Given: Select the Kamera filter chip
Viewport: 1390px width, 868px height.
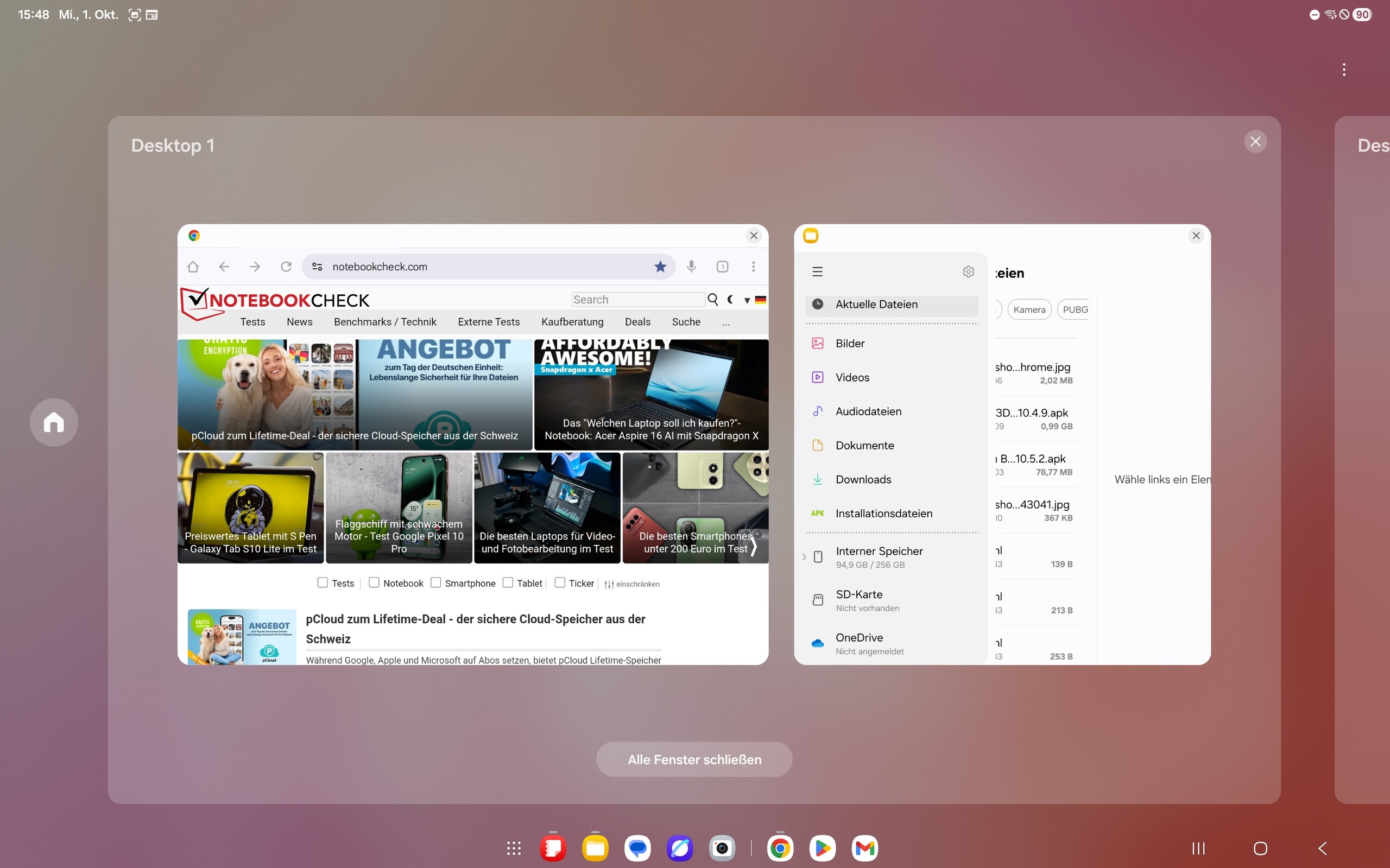Looking at the screenshot, I should coord(1029,309).
